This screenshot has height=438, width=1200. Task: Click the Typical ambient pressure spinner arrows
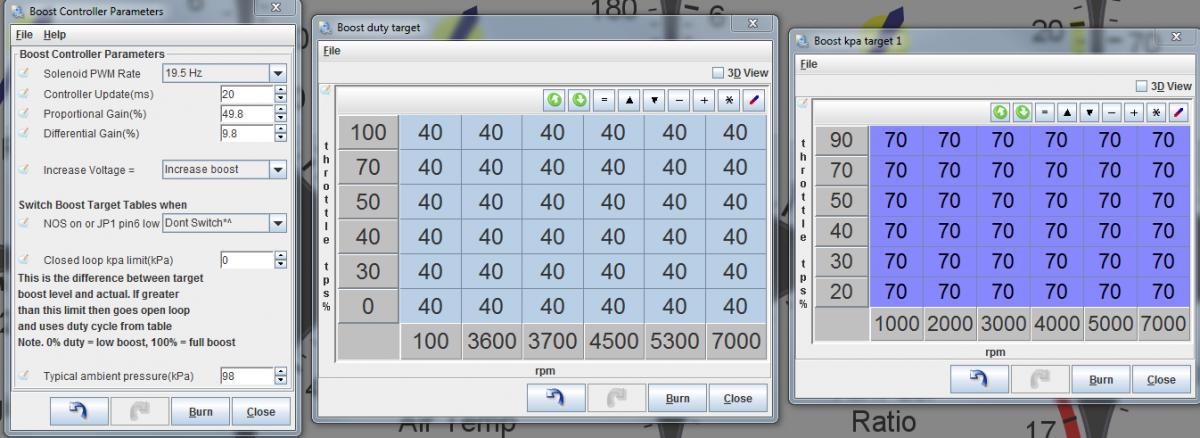[x=280, y=376]
